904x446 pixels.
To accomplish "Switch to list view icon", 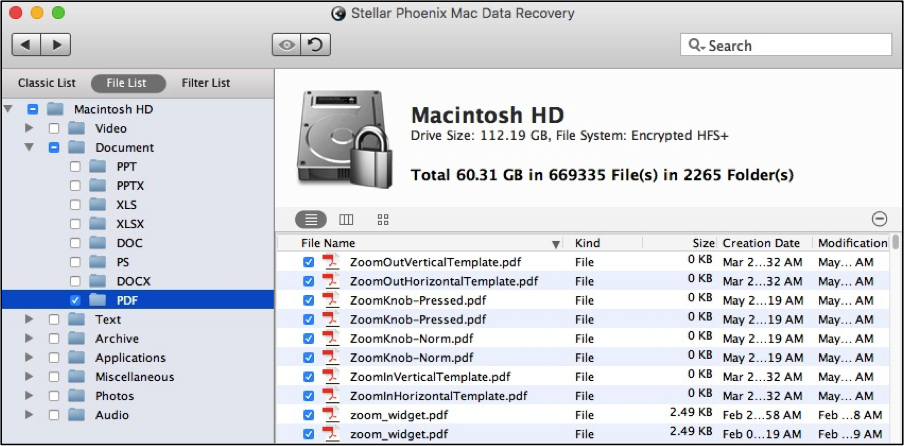I will 311,220.
